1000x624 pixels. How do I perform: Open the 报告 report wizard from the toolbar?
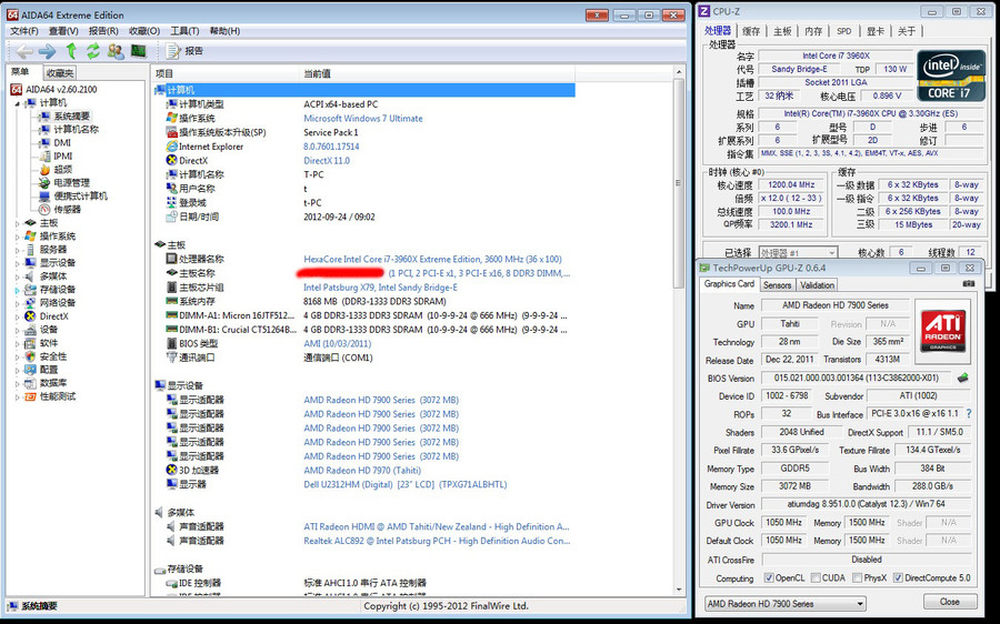coord(185,51)
